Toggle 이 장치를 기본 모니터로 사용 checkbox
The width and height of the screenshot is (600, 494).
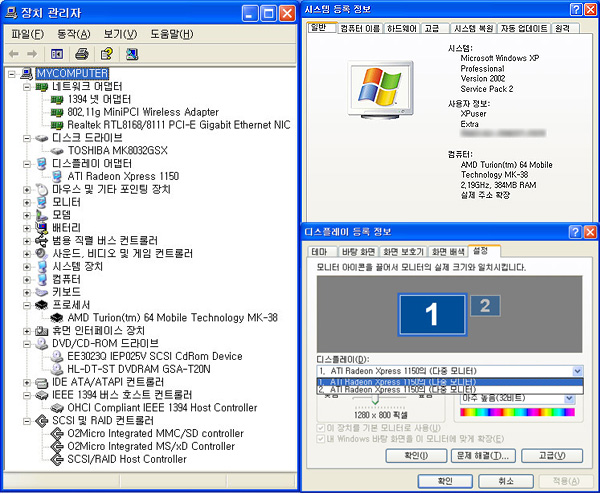(x=321, y=428)
